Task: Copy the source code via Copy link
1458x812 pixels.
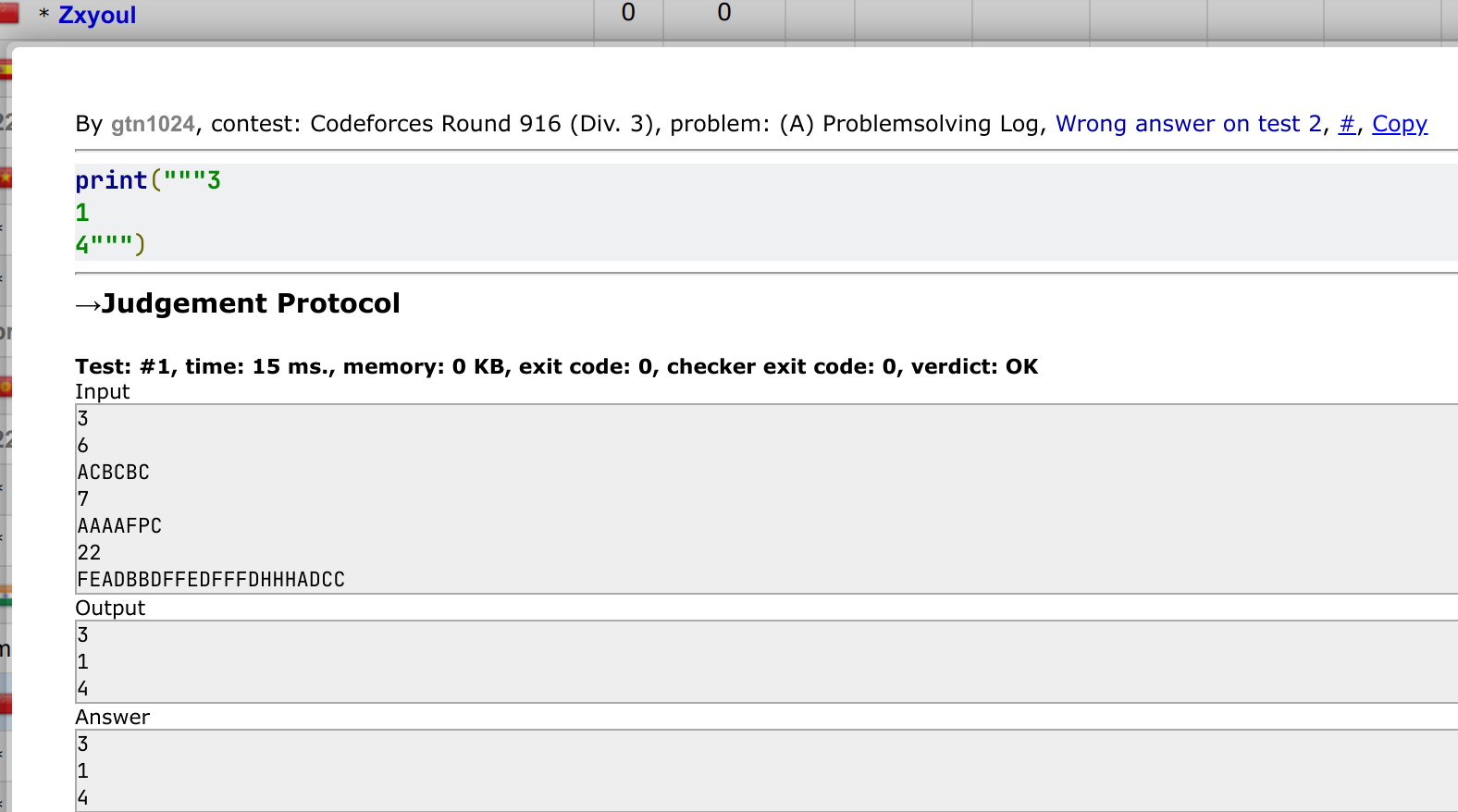Action: click(x=1399, y=124)
